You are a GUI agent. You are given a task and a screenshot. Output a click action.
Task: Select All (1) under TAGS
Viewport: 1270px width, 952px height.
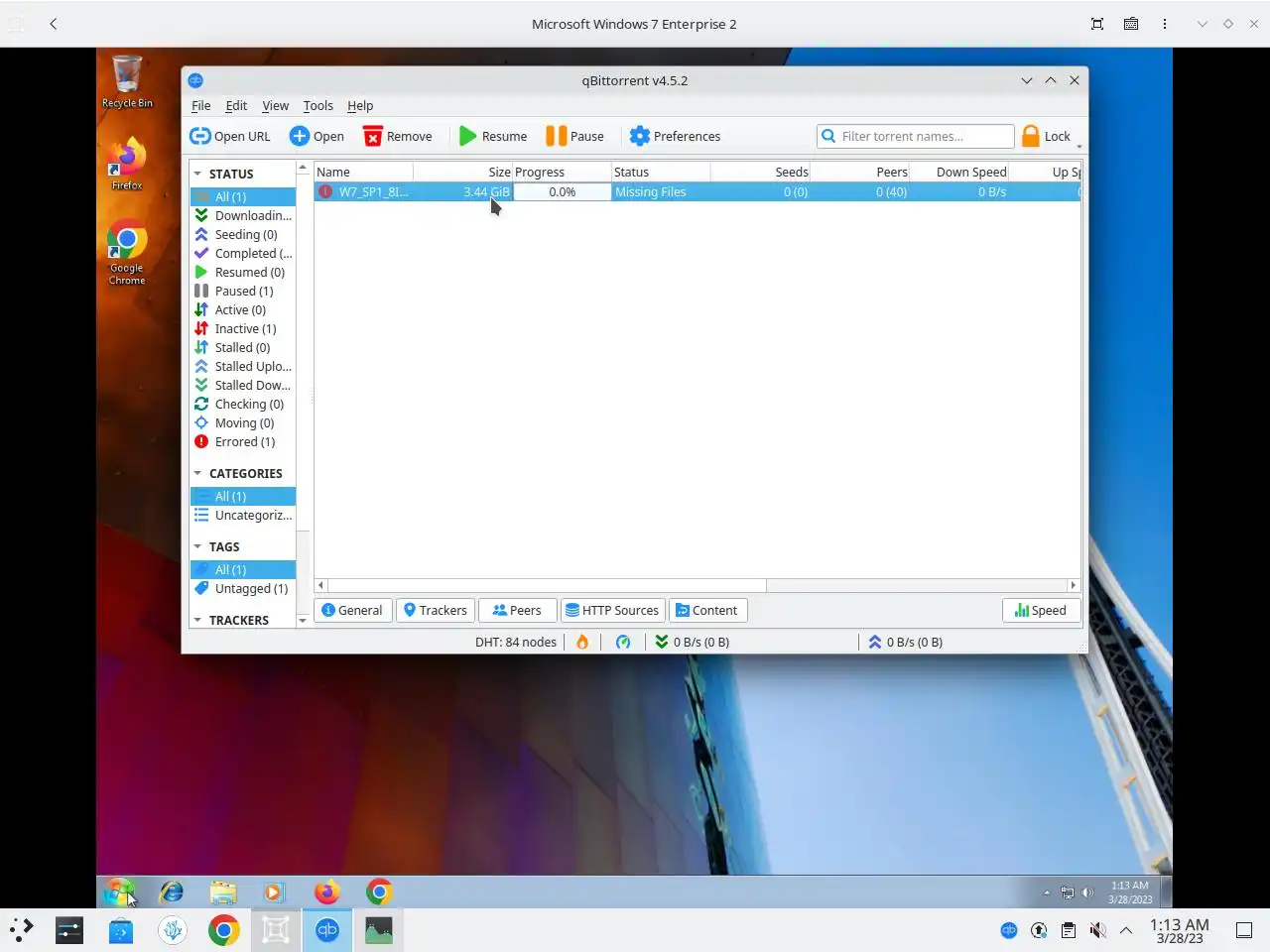[x=243, y=569]
